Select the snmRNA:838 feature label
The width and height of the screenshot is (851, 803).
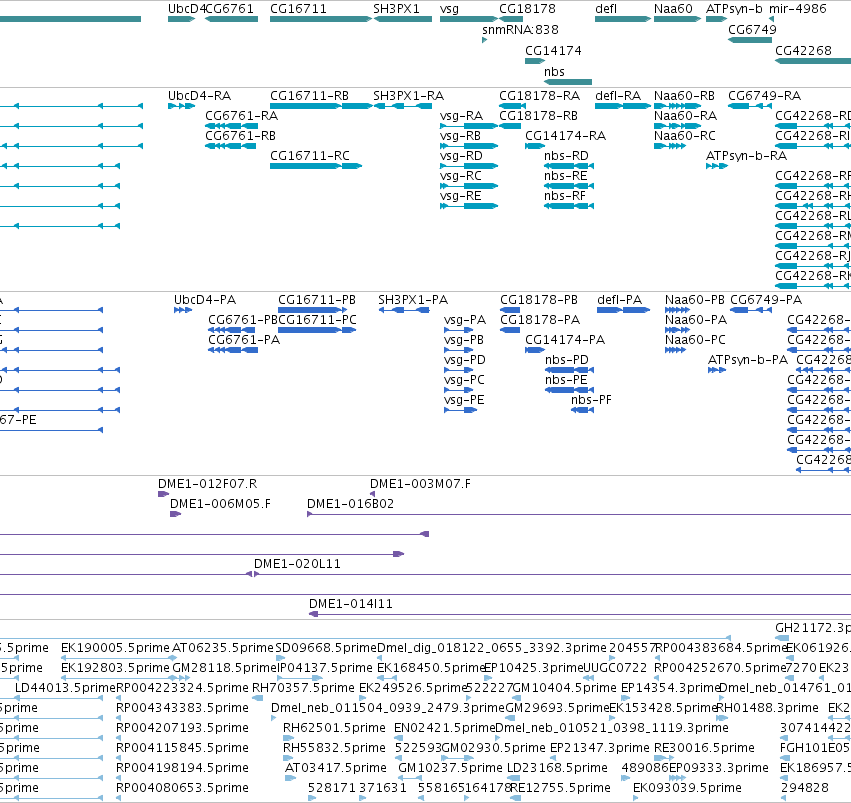tap(520, 29)
